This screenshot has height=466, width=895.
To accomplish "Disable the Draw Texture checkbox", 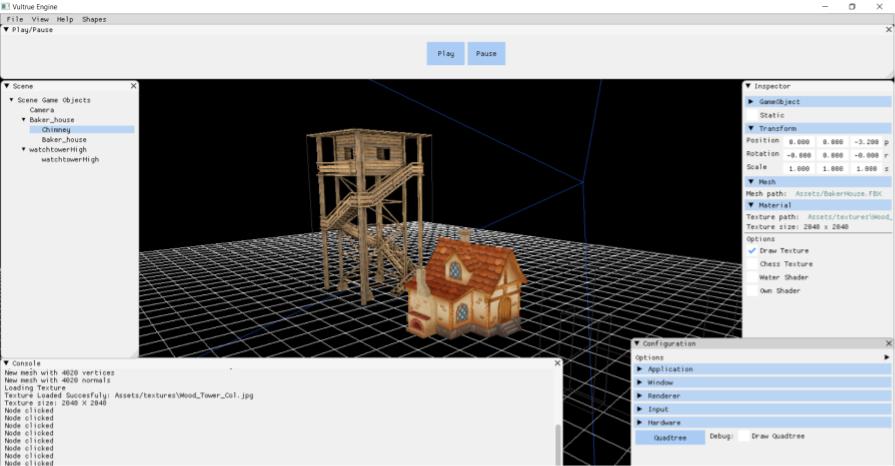I will [x=752, y=250].
